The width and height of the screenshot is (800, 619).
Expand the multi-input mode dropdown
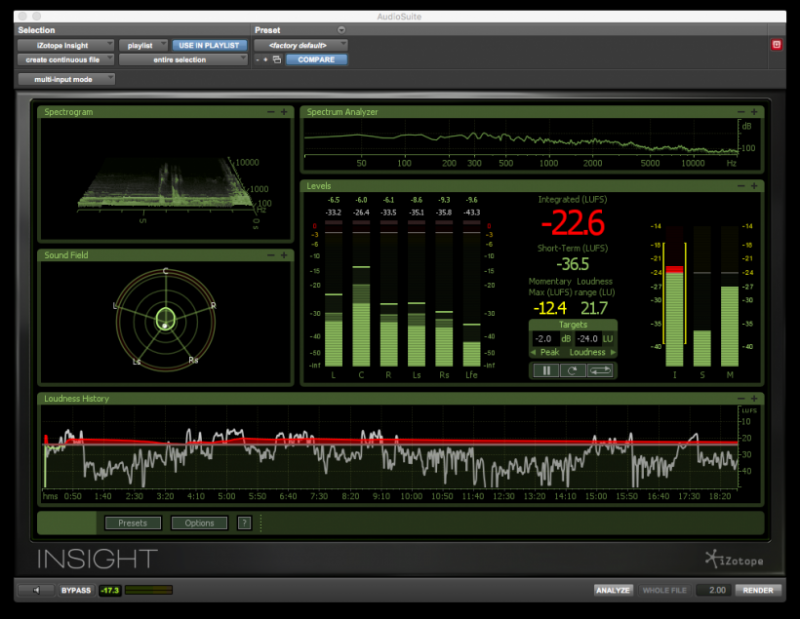66,79
